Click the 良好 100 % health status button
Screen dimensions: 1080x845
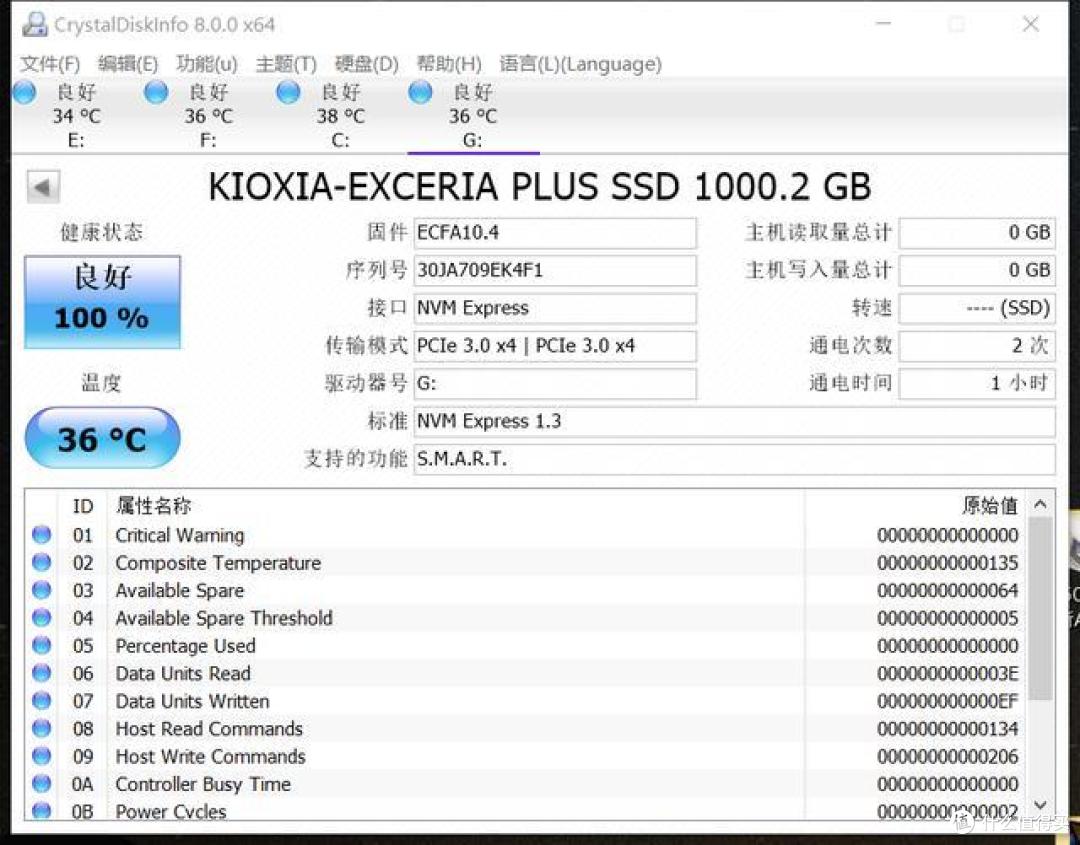[x=103, y=302]
